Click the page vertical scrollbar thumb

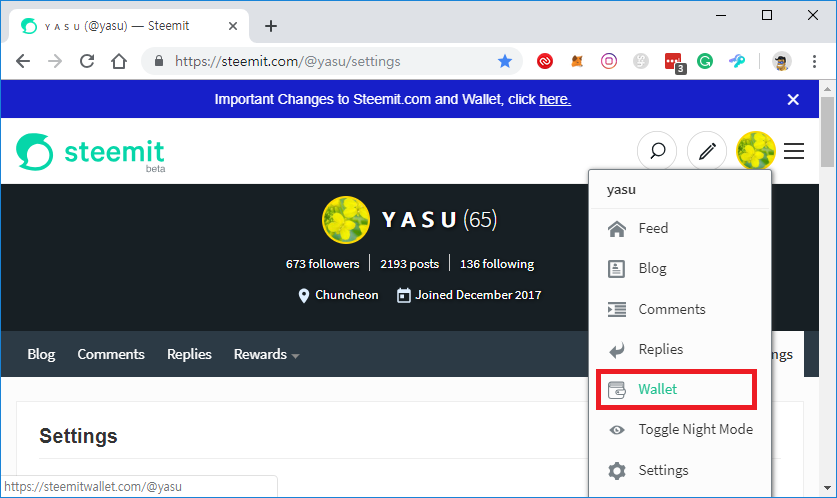click(x=827, y=132)
